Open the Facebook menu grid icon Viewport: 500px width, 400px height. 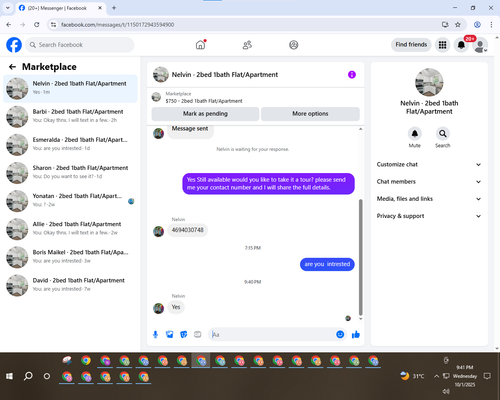[442, 45]
